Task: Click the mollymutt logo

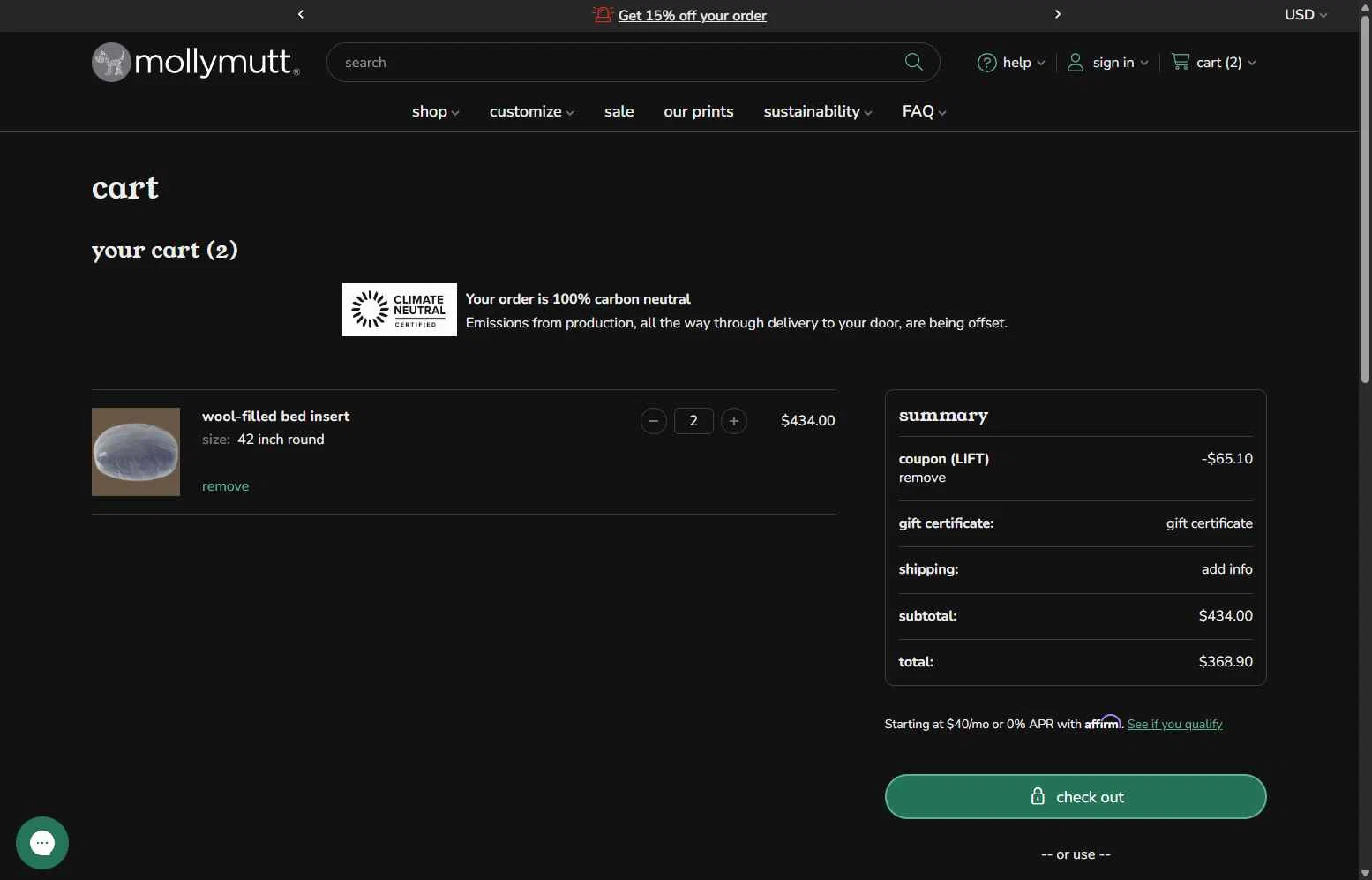Action: 196,62
